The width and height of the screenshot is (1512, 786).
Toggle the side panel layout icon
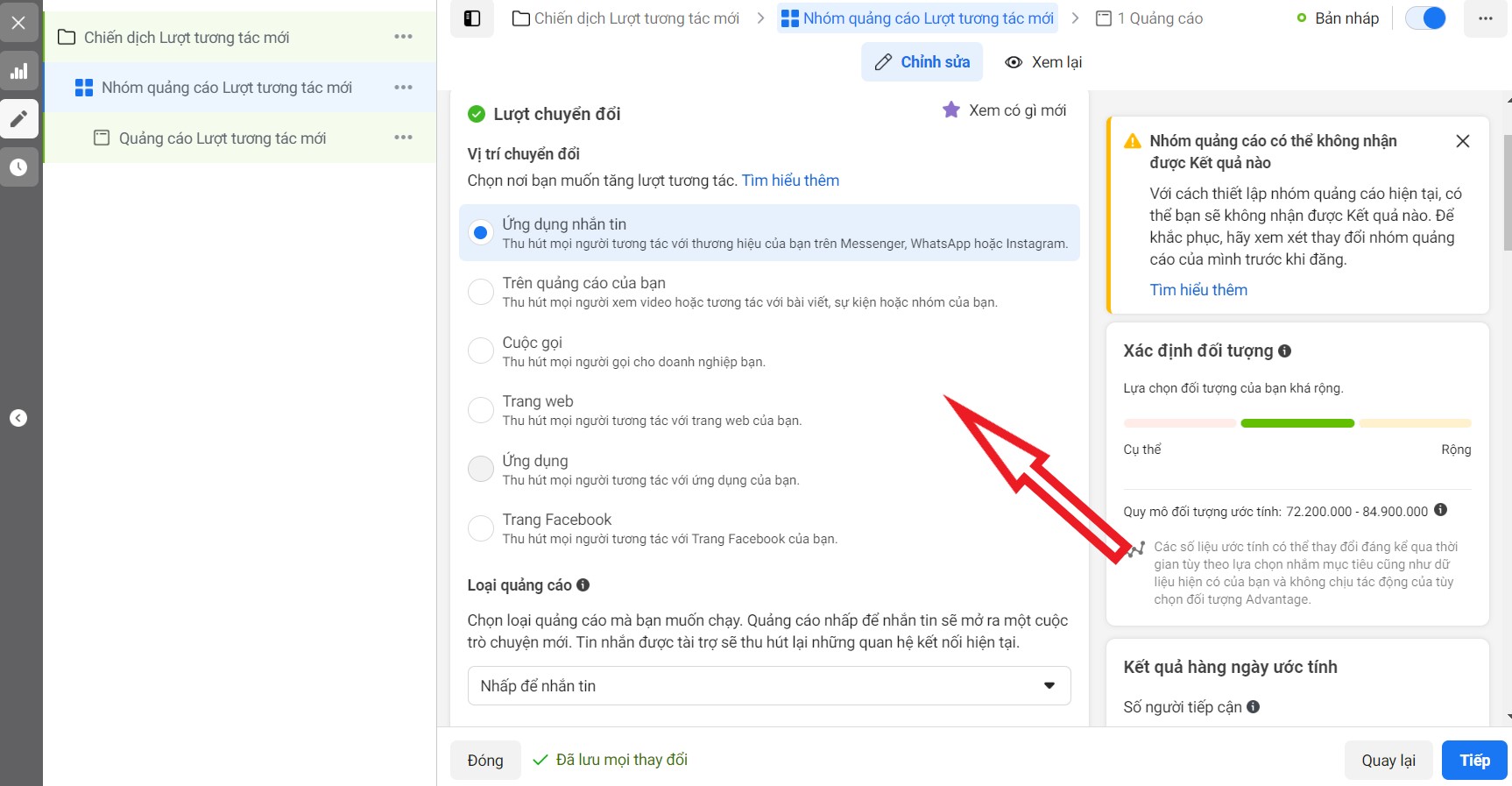click(x=472, y=18)
